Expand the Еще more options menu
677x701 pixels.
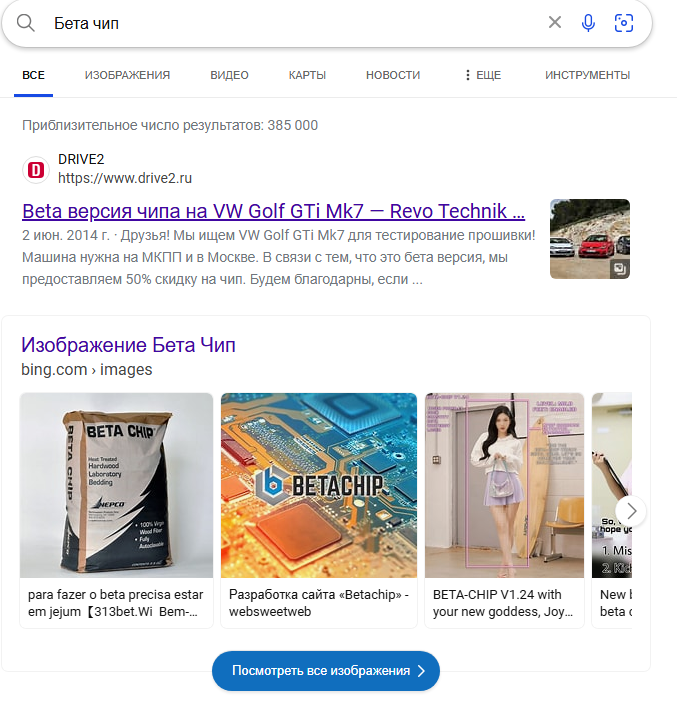pyautogui.click(x=482, y=75)
